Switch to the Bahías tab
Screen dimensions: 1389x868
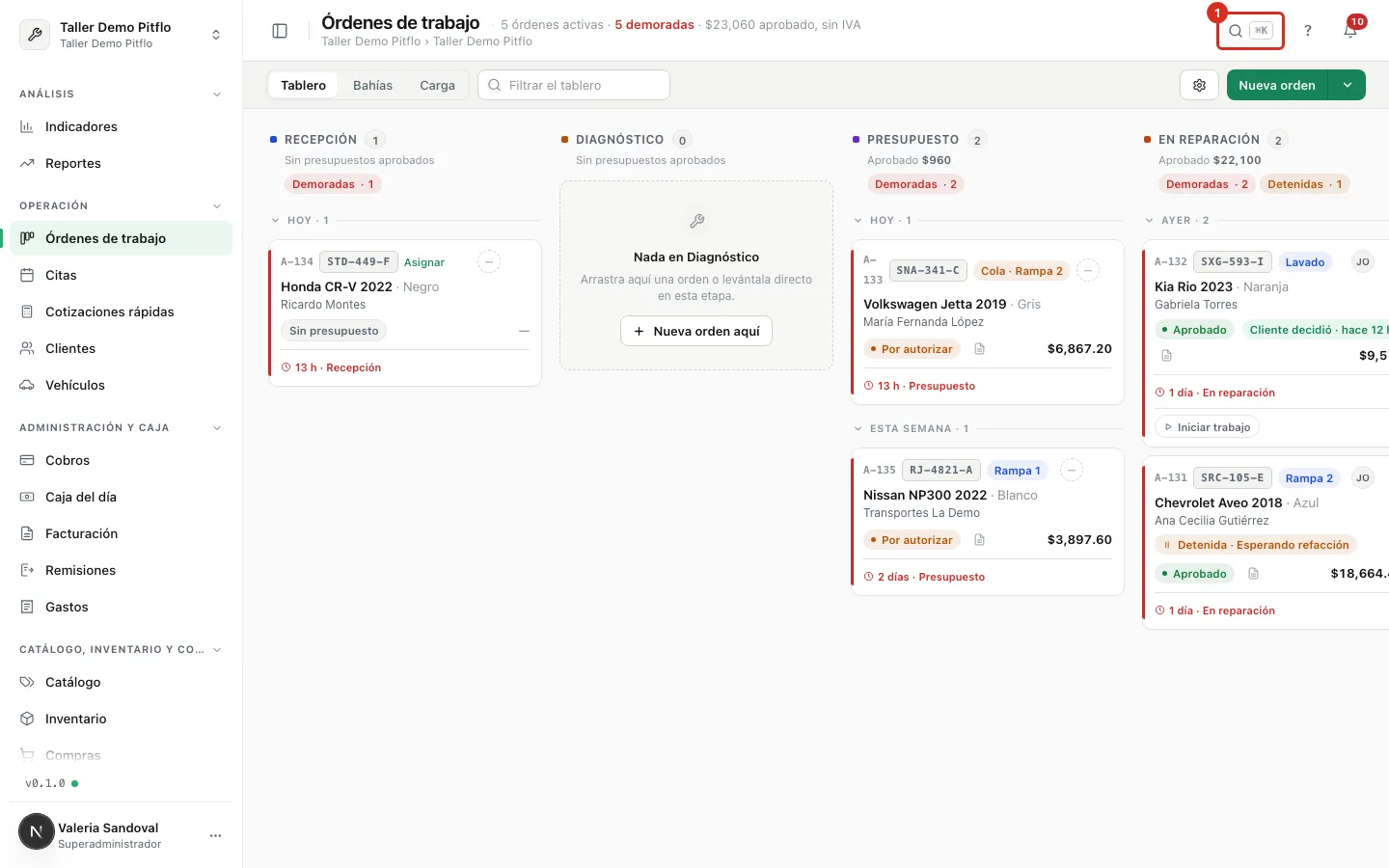(372, 85)
